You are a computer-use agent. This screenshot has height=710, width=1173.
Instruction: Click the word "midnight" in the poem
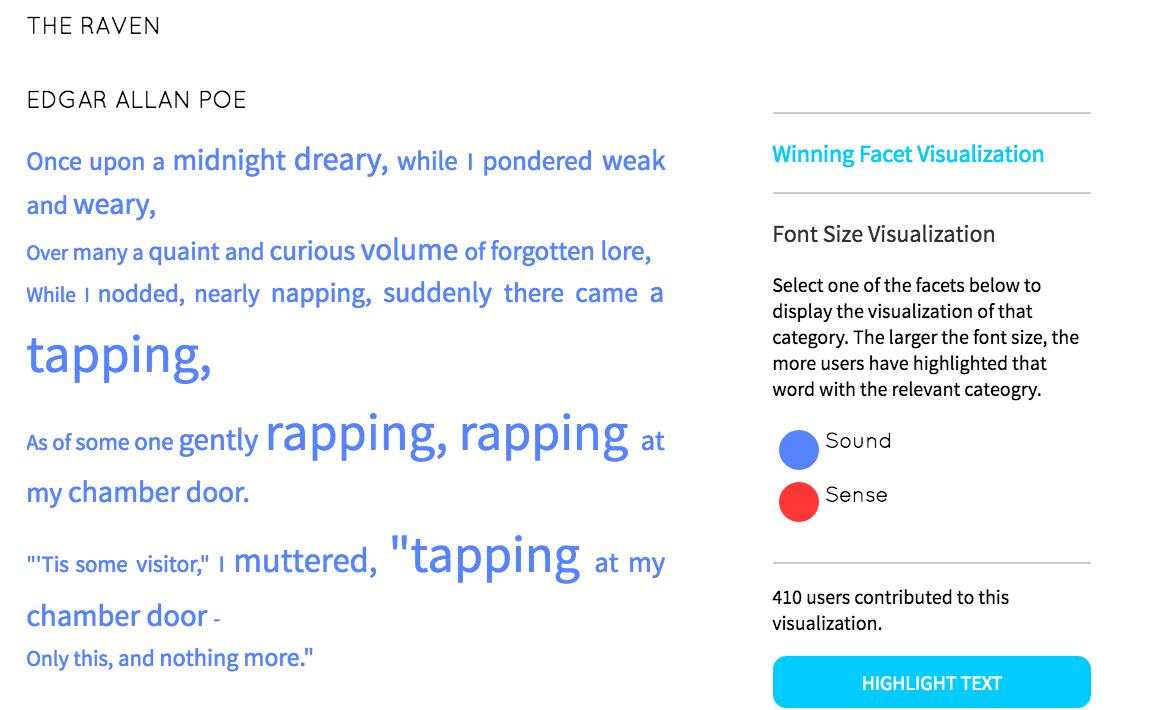(229, 160)
